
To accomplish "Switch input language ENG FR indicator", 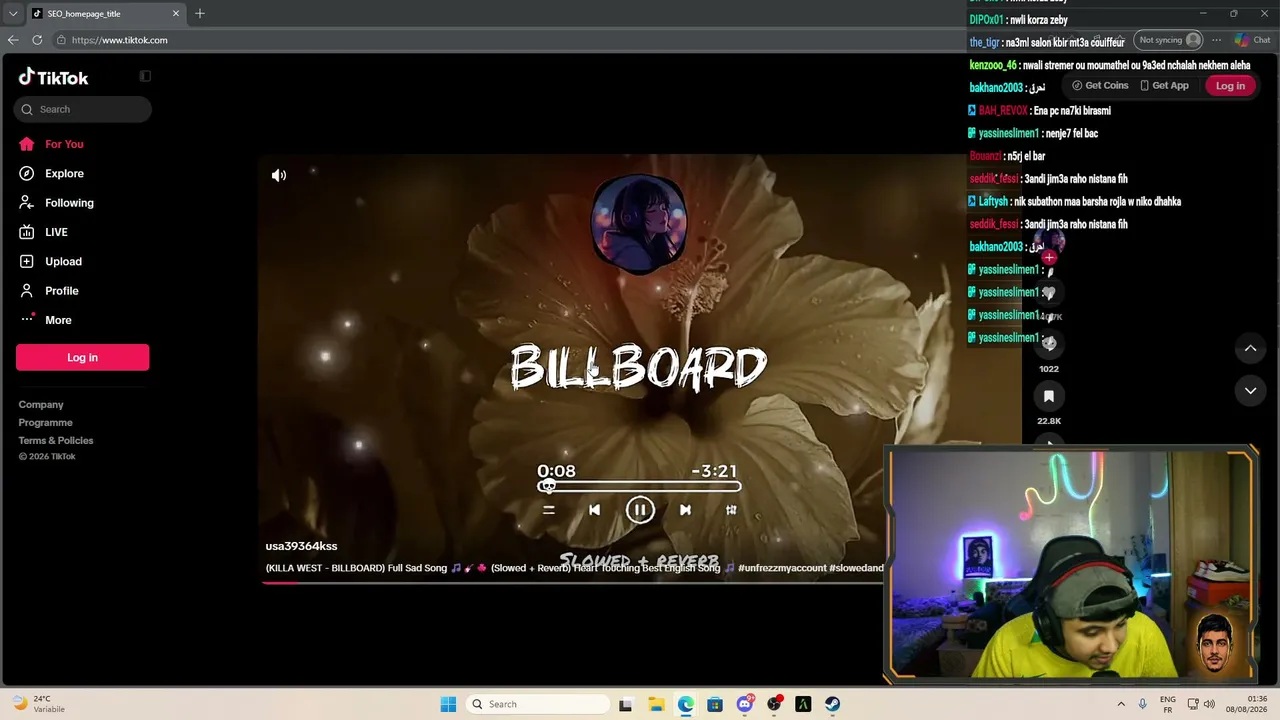I will (1167, 704).
